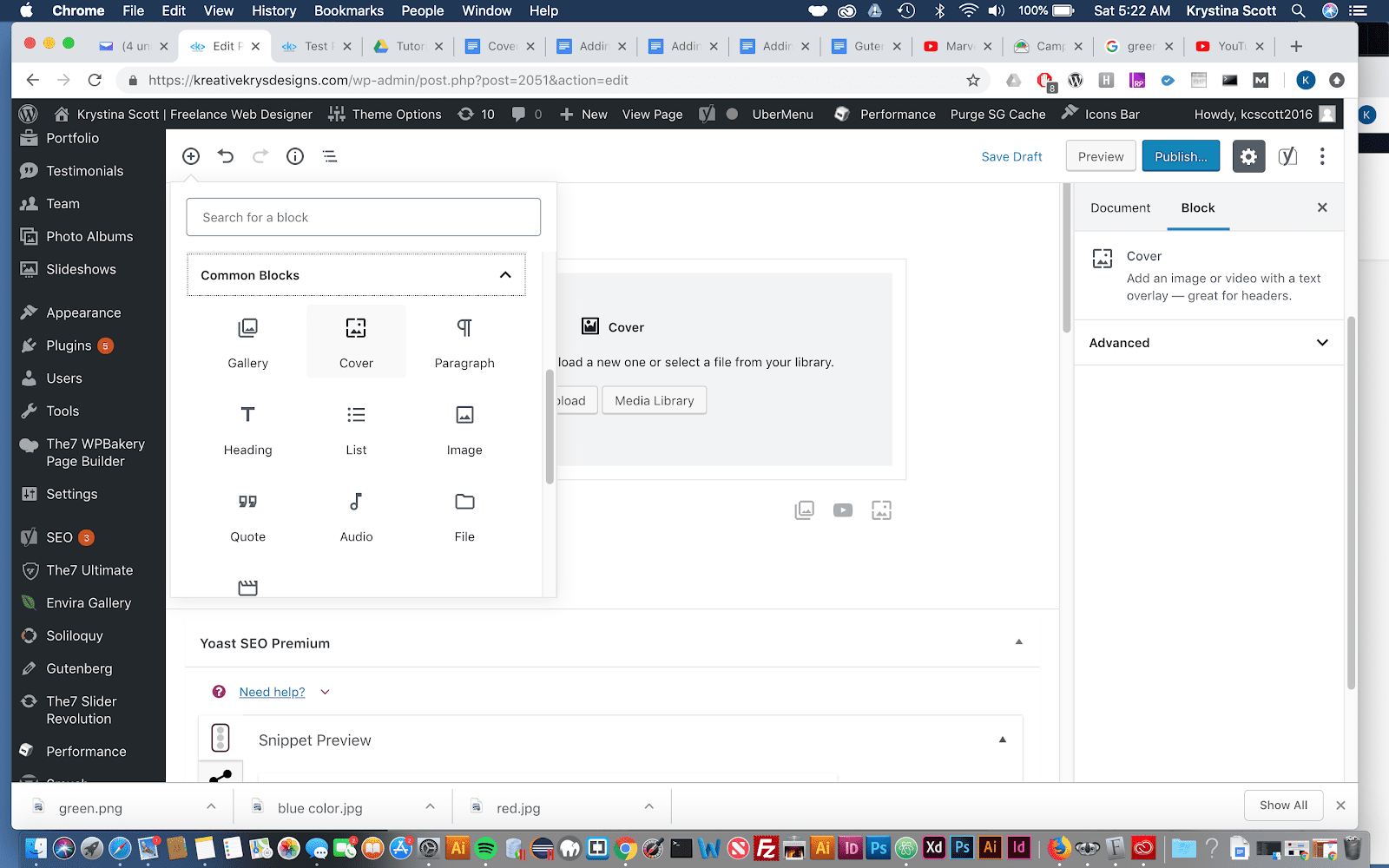Click the Yoast SEO icon in the toolbar
The image size is (1389, 868).
tap(1287, 156)
